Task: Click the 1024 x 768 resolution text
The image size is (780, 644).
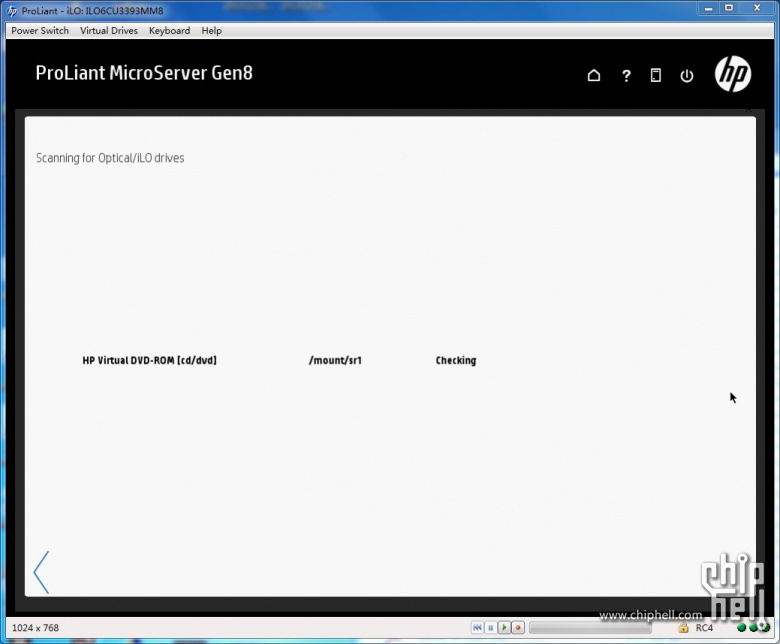Action: tap(35, 628)
